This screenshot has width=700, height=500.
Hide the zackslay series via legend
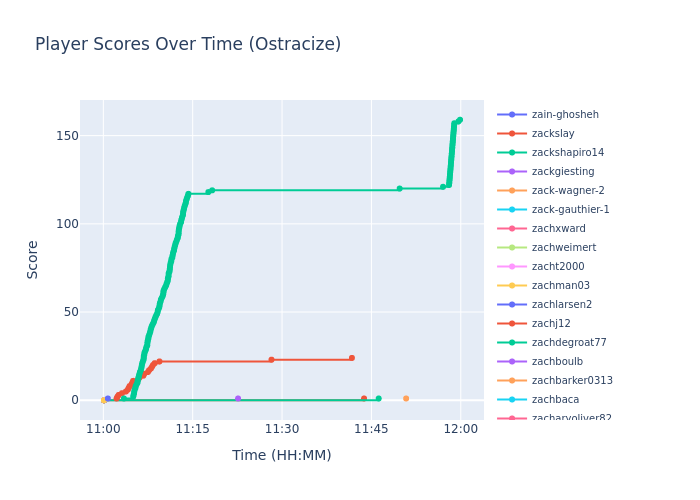pos(553,134)
